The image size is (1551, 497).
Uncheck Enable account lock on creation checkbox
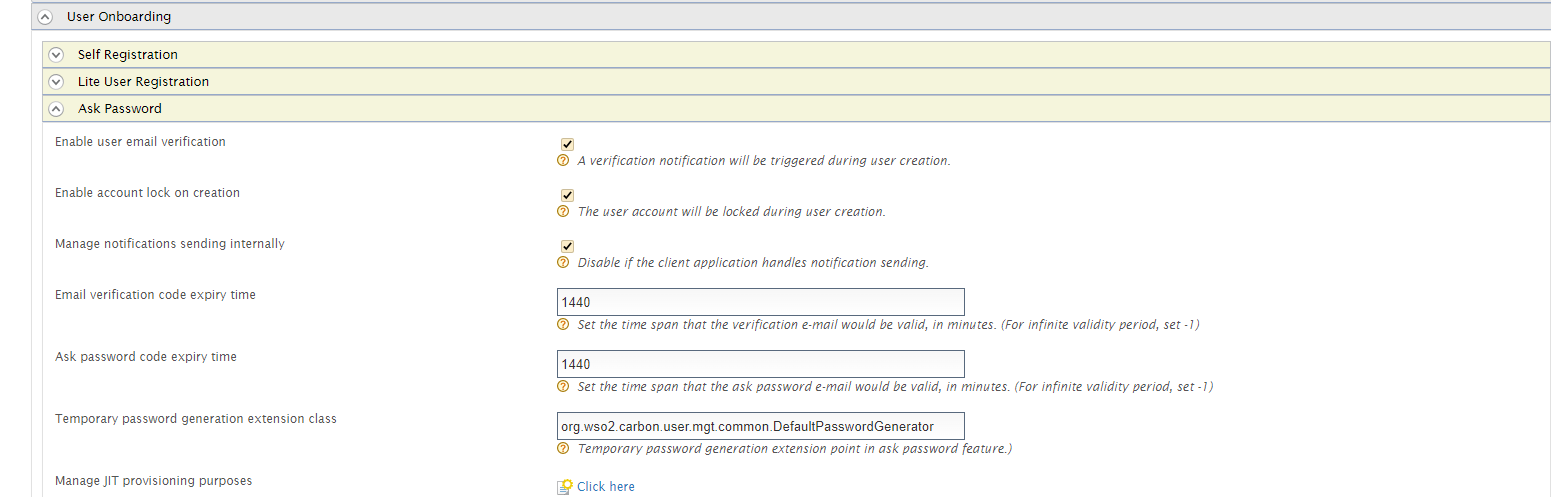coord(567,195)
